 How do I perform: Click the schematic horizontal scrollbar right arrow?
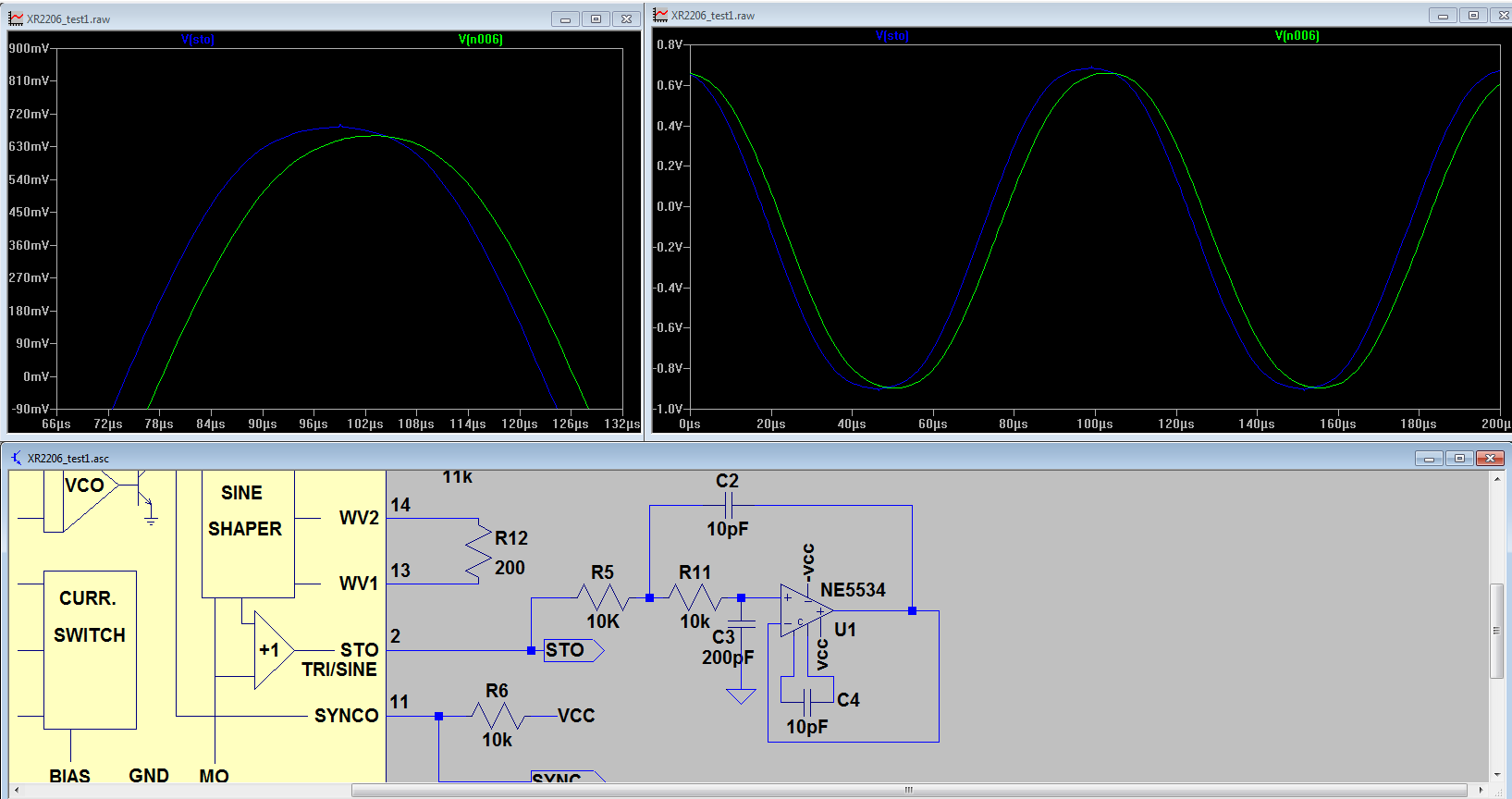[x=1482, y=790]
